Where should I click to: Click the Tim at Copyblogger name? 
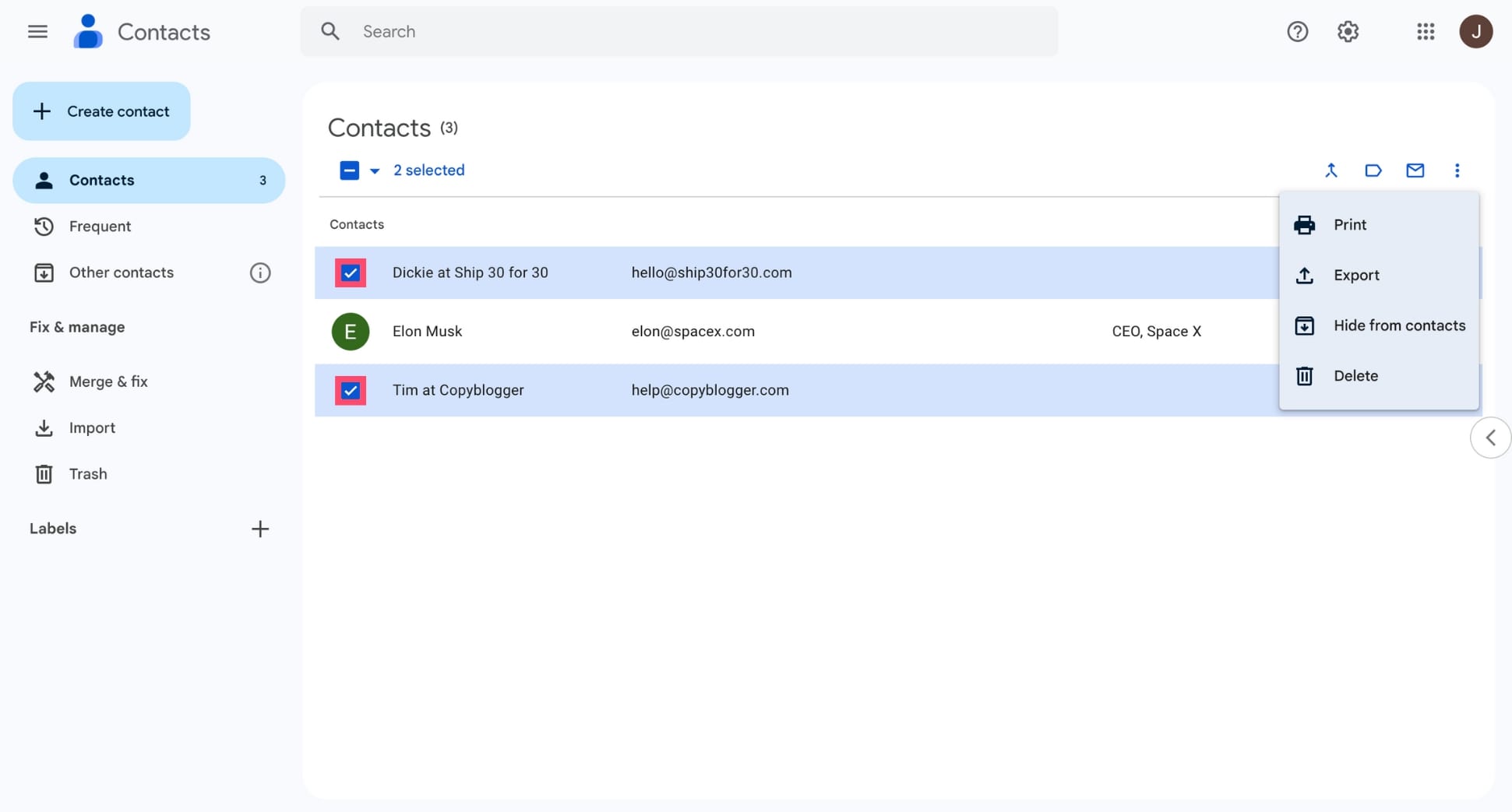point(458,390)
